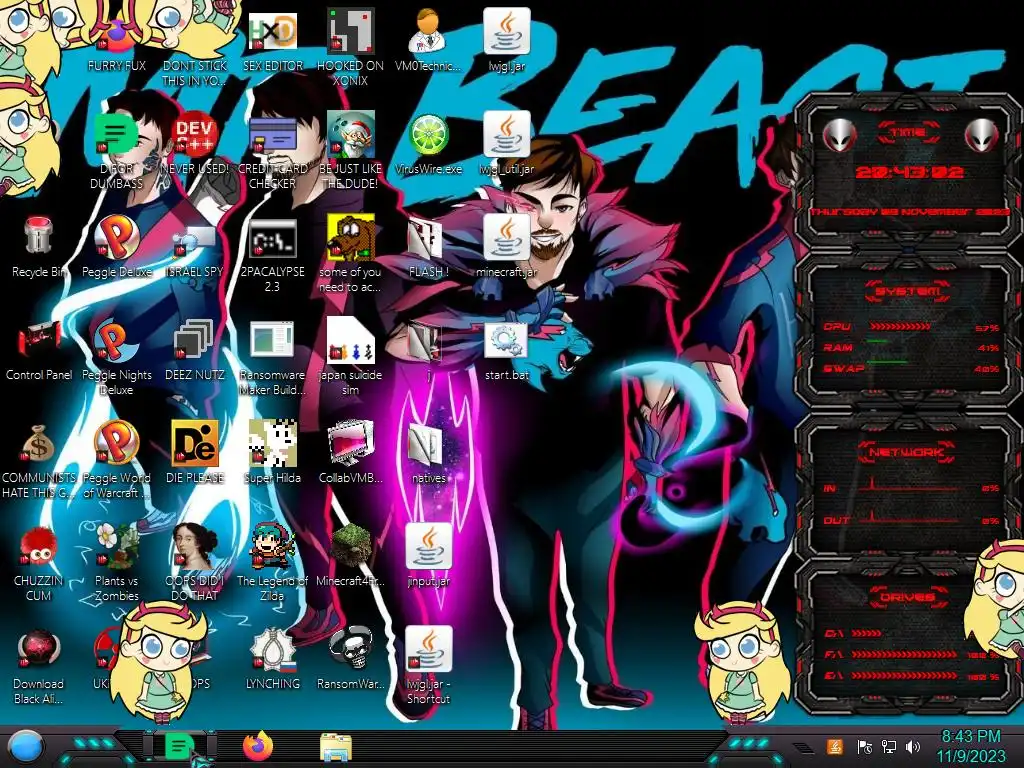Open the Recycle Bin icon
This screenshot has width=1024, height=768.
[38, 236]
